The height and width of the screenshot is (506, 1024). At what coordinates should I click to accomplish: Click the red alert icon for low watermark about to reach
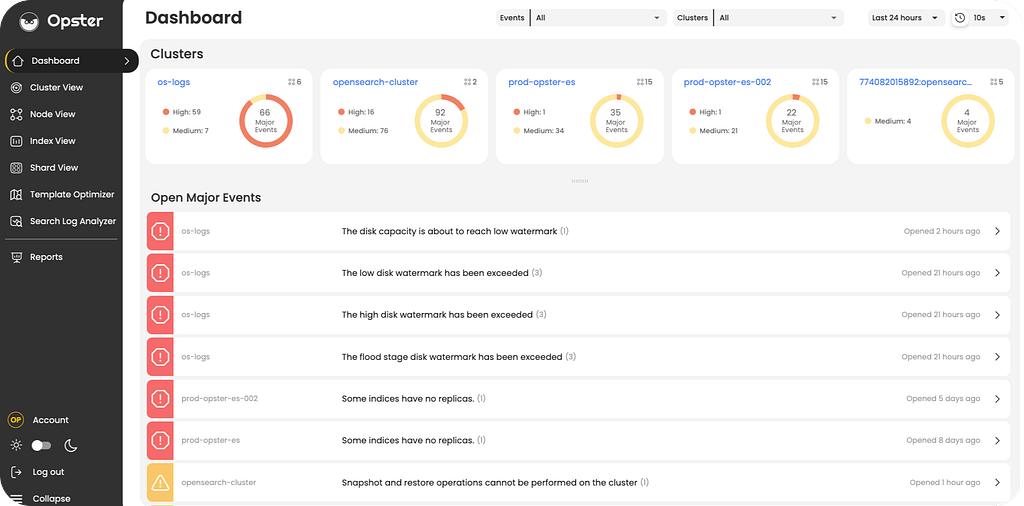160,231
